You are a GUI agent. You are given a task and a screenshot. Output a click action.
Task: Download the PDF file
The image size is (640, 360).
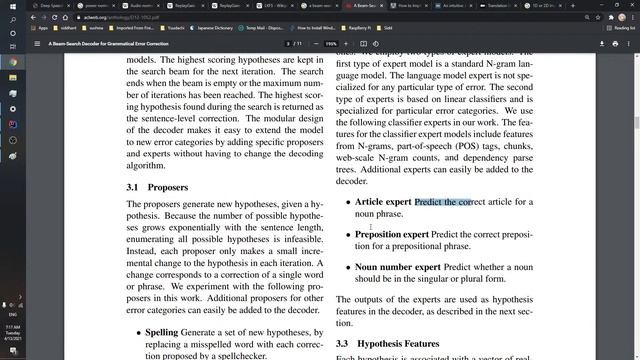[x=602, y=44]
